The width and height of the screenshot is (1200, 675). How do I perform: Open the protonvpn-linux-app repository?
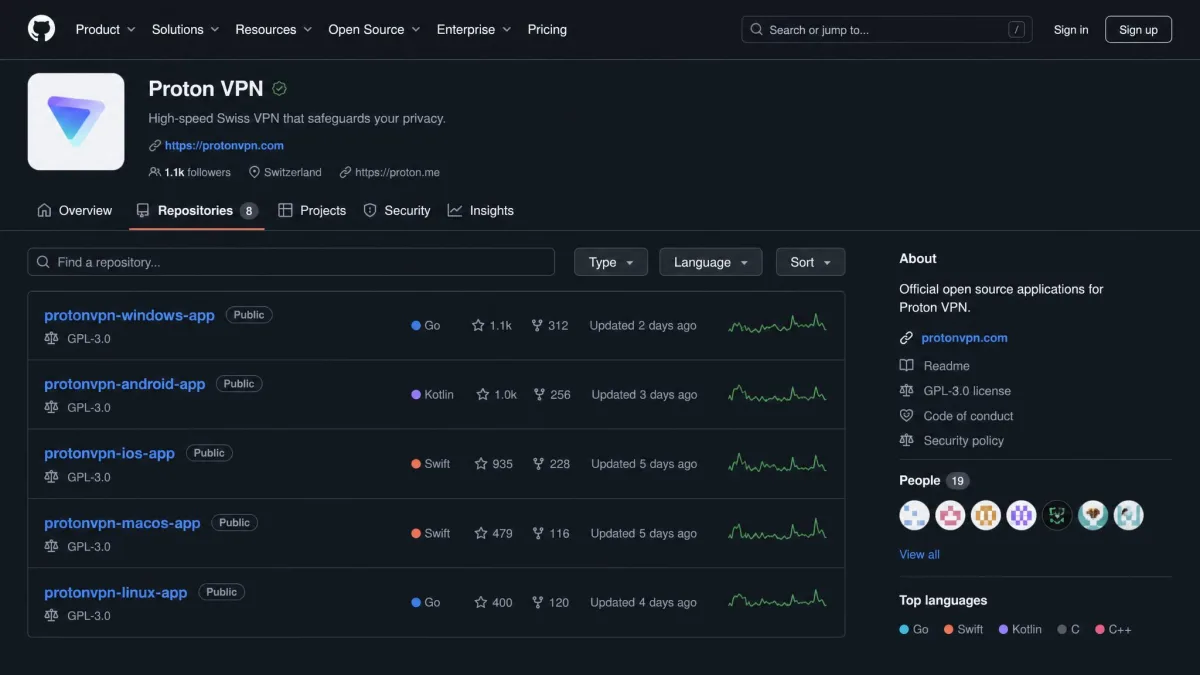click(116, 592)
